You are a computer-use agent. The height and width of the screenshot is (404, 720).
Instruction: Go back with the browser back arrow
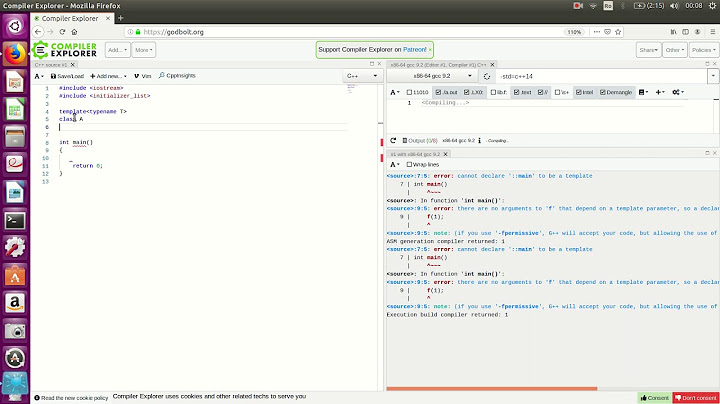tap(38, 32)
